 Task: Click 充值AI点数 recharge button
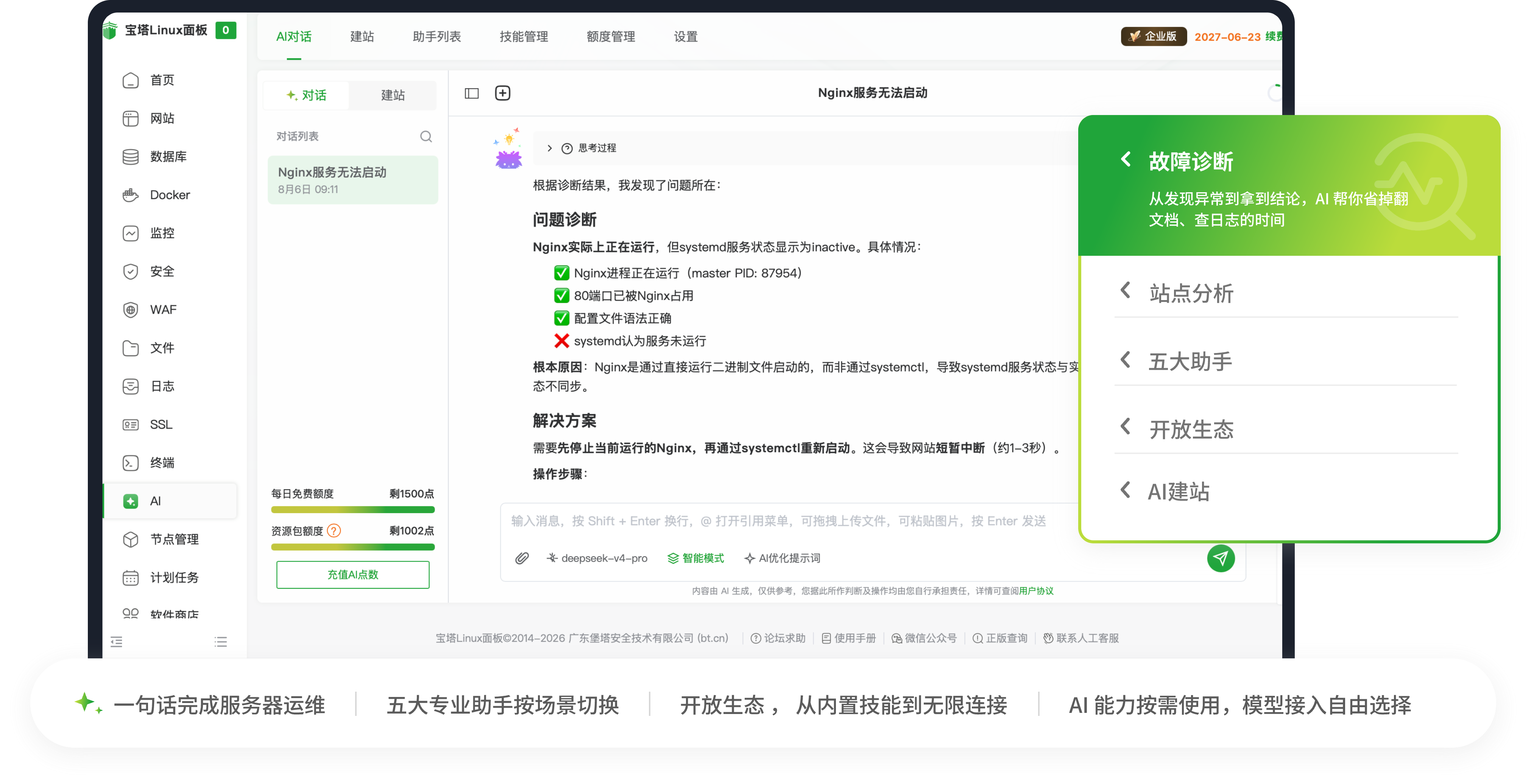coord(353,575)
